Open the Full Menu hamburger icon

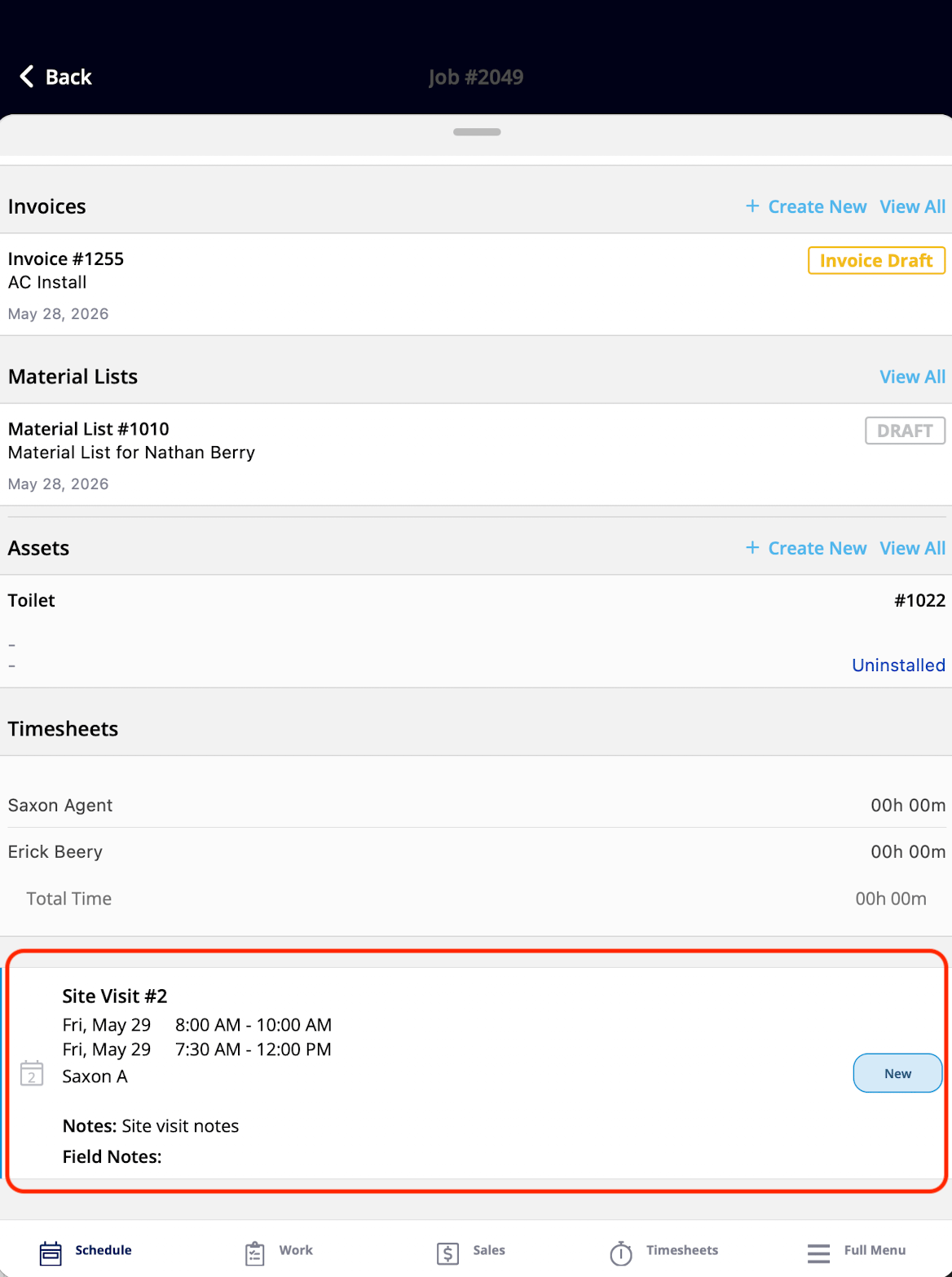point(818,1253)
